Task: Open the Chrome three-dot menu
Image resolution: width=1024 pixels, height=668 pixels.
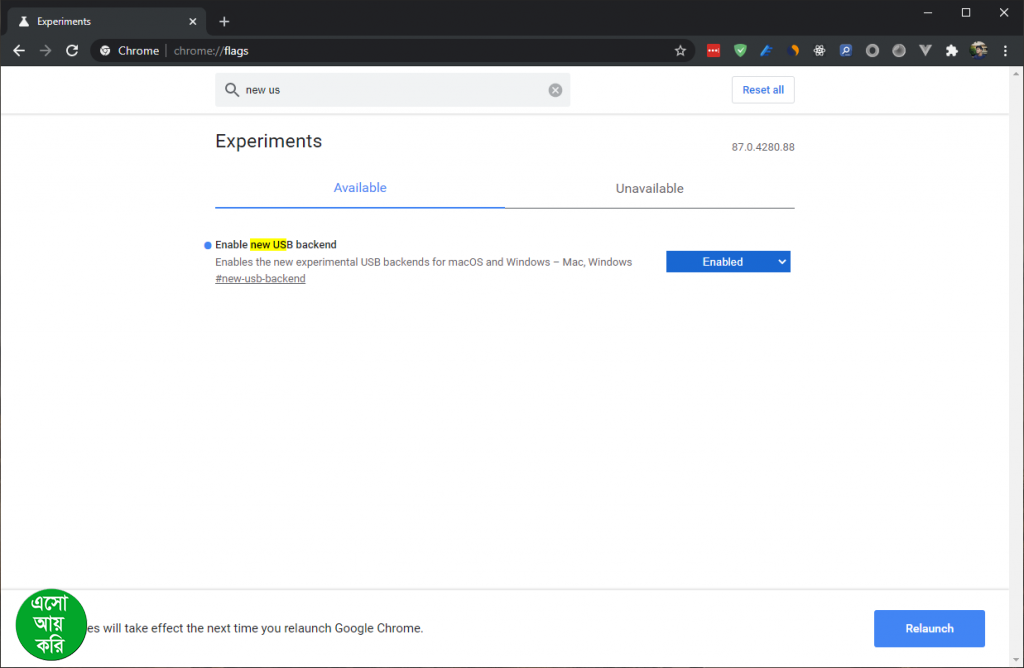Action: [1005, 50]
